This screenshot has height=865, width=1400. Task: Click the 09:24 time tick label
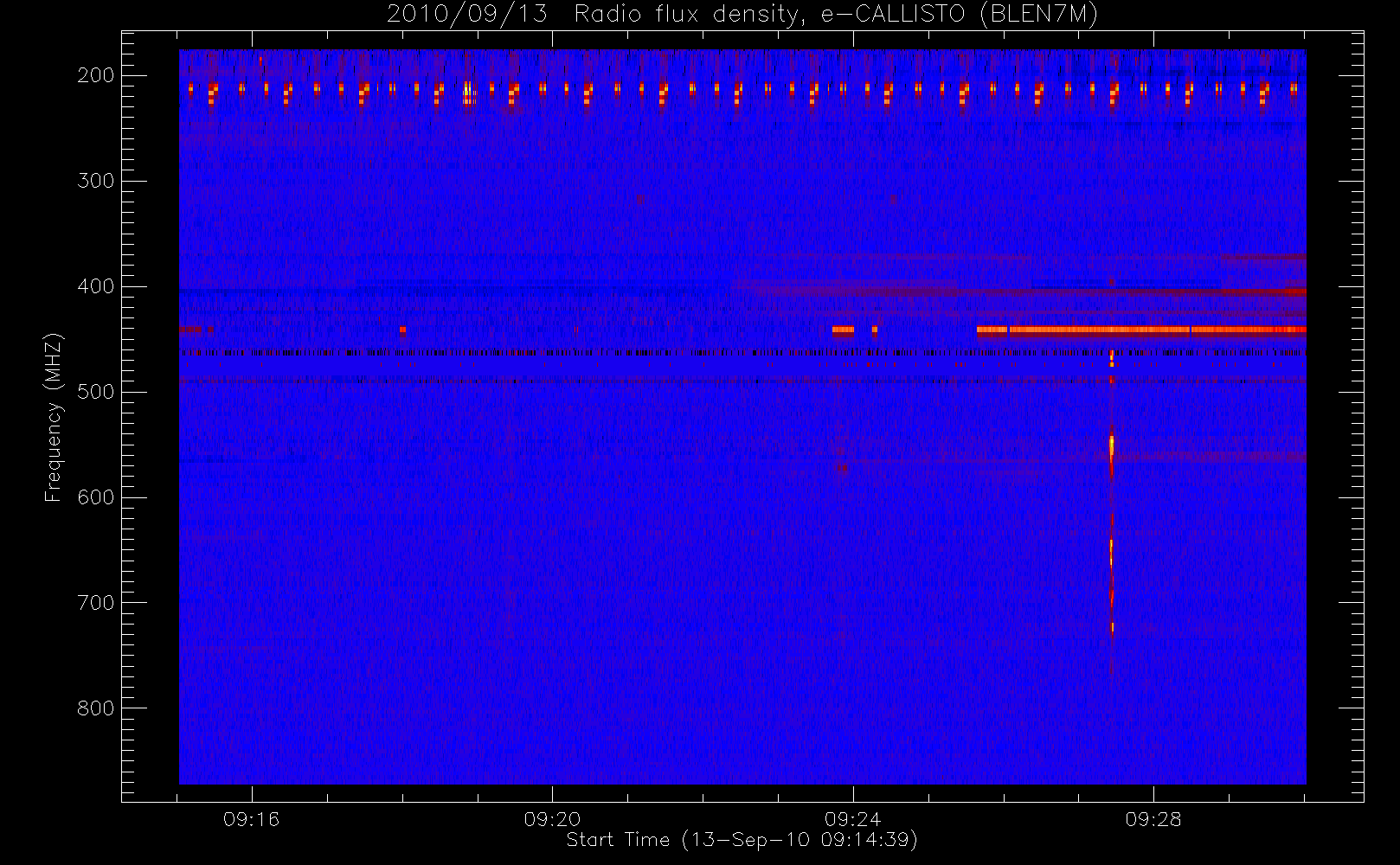852,819
